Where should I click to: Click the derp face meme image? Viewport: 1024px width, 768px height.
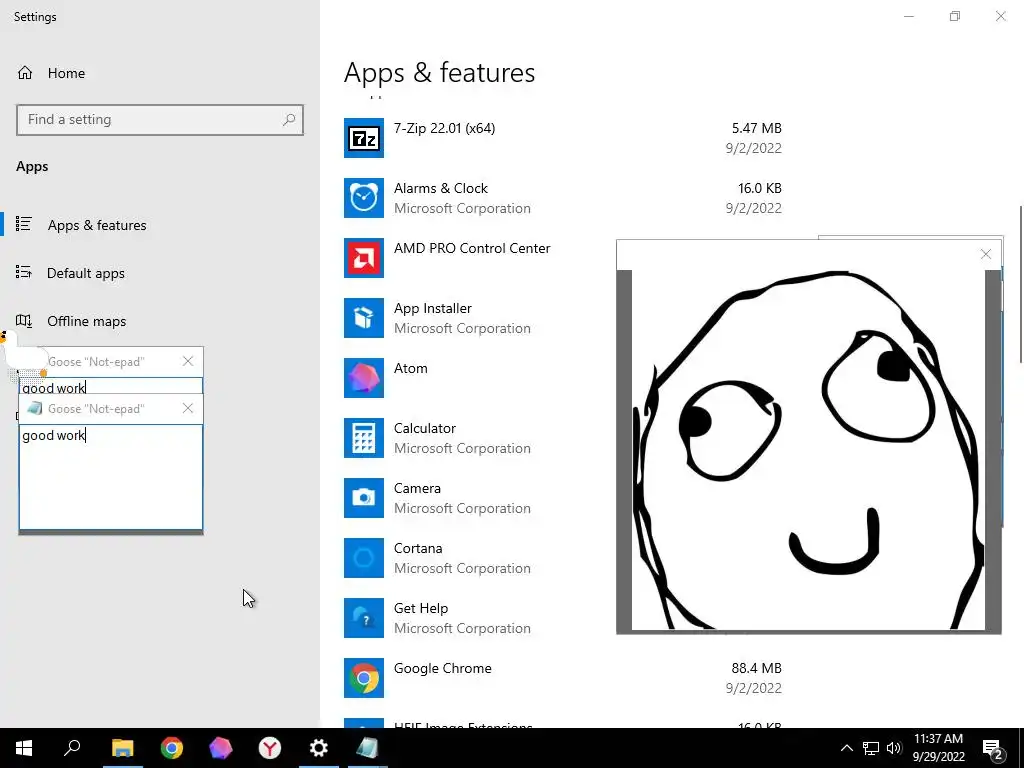click(808, 451)
